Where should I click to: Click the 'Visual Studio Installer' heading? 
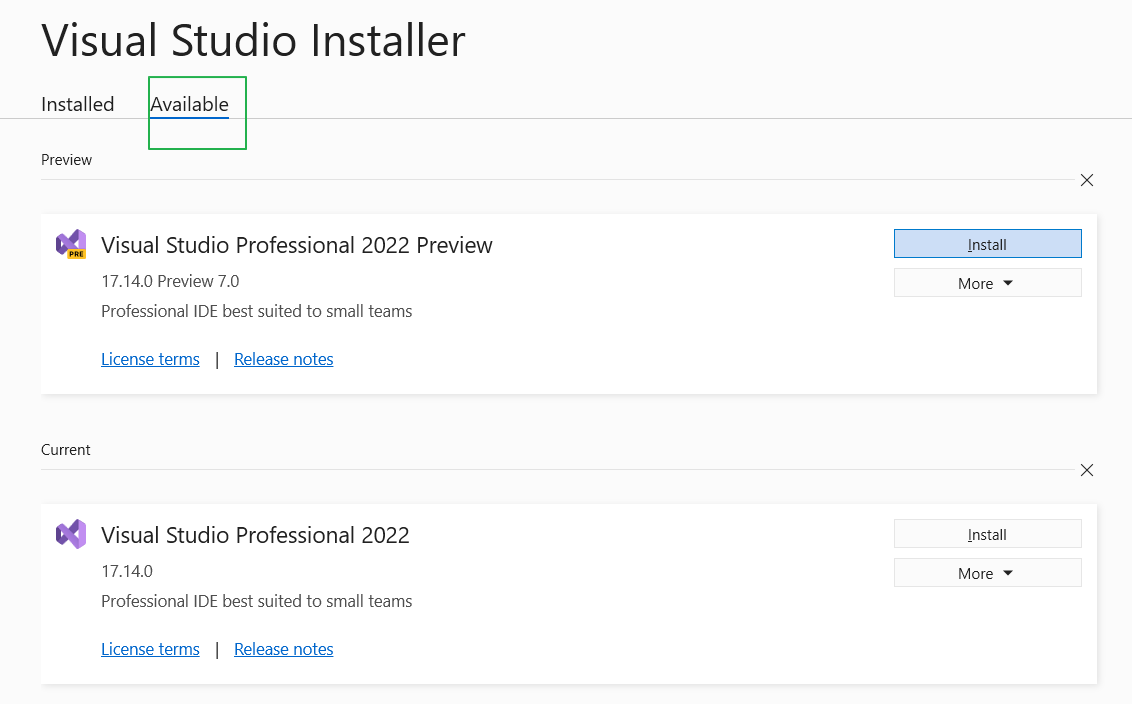tap(253, 40)
